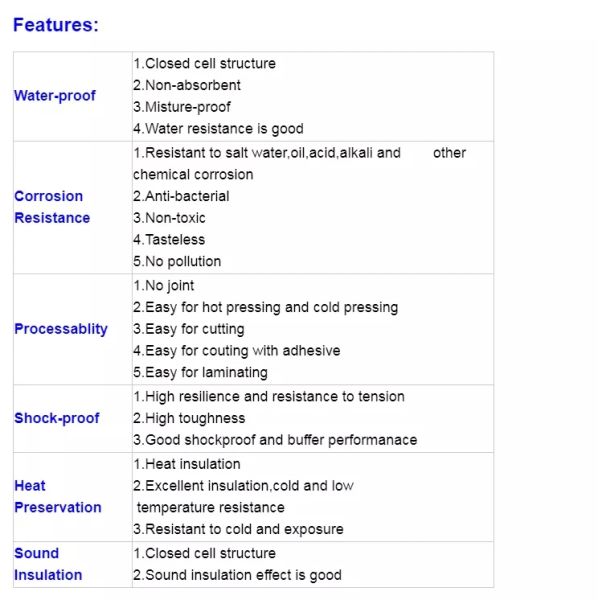Click Sound insulation effect is good line

pos(237,575)
